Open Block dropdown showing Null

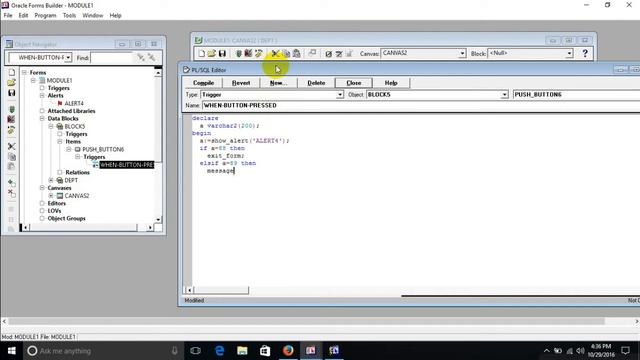(x=569, y=53)
